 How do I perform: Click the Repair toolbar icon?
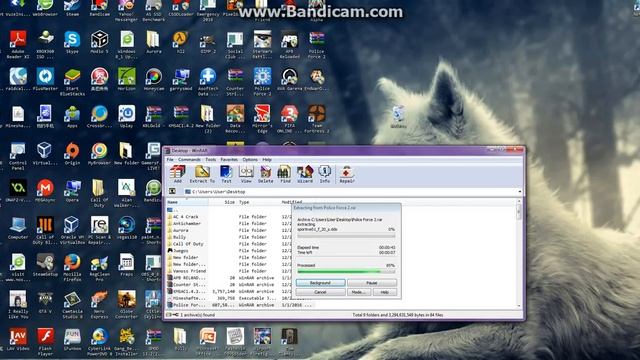tap(347, 174)
